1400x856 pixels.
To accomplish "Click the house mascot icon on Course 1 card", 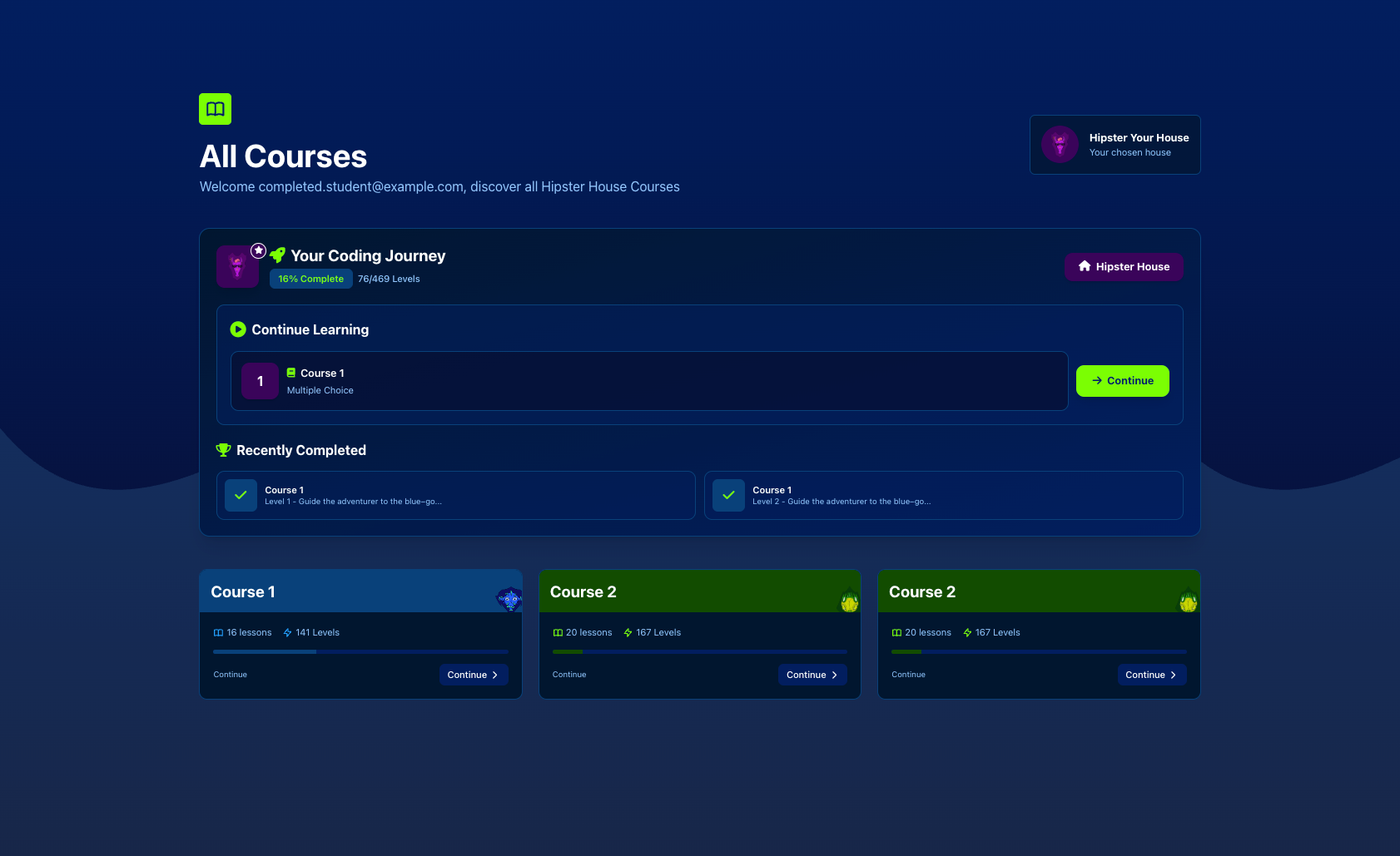I will pos(510,599).
